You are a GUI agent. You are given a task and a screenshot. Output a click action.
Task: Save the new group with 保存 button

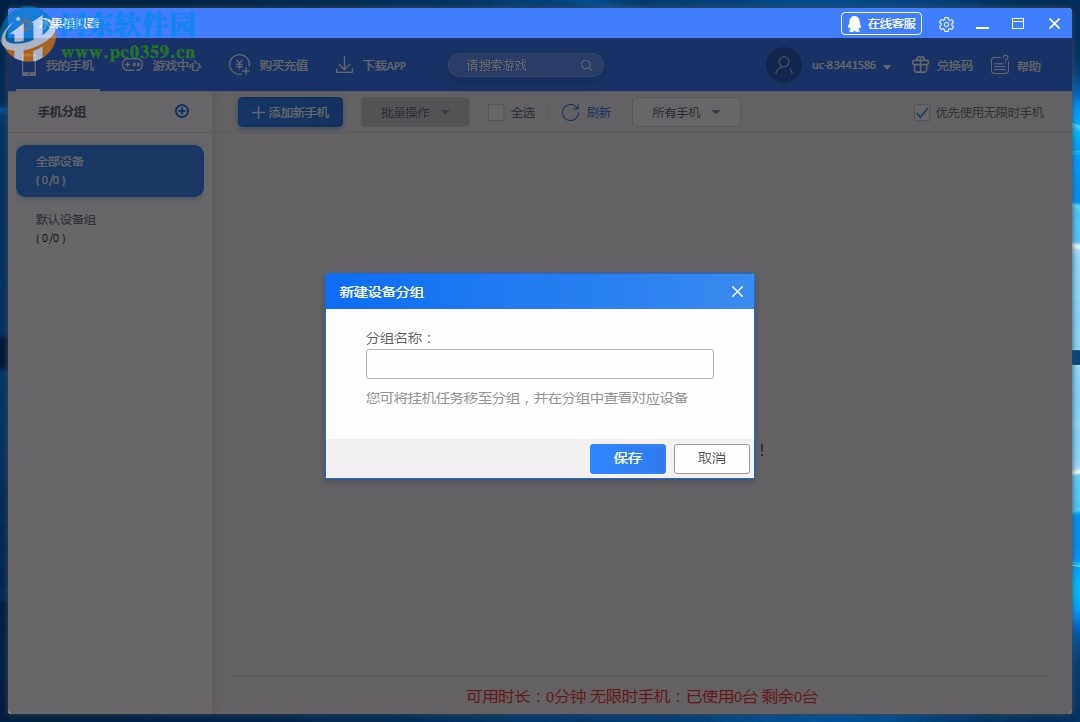coord(627,458)
